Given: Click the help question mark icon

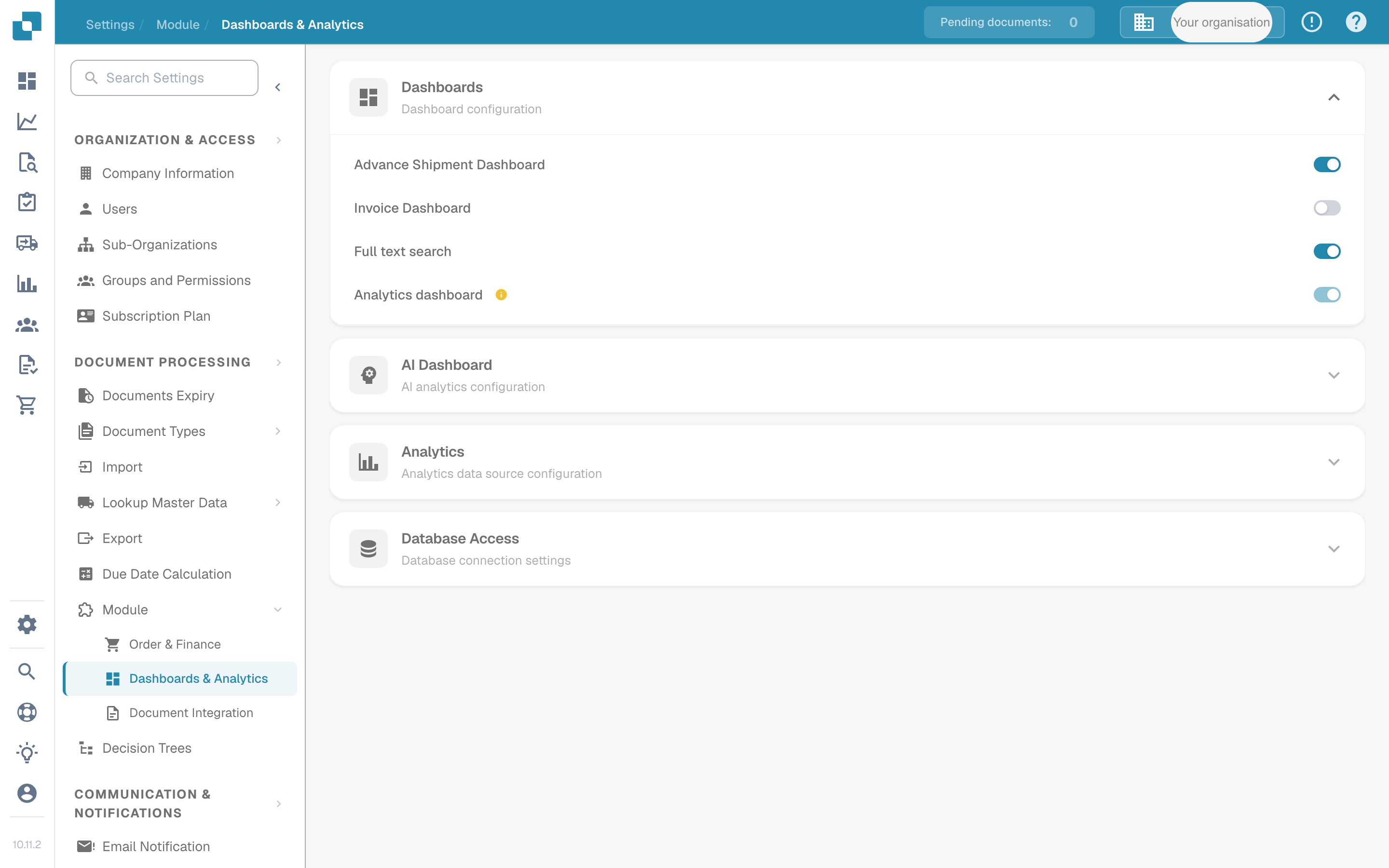Looking at the screenshot, I should (x=1356, y=22).
